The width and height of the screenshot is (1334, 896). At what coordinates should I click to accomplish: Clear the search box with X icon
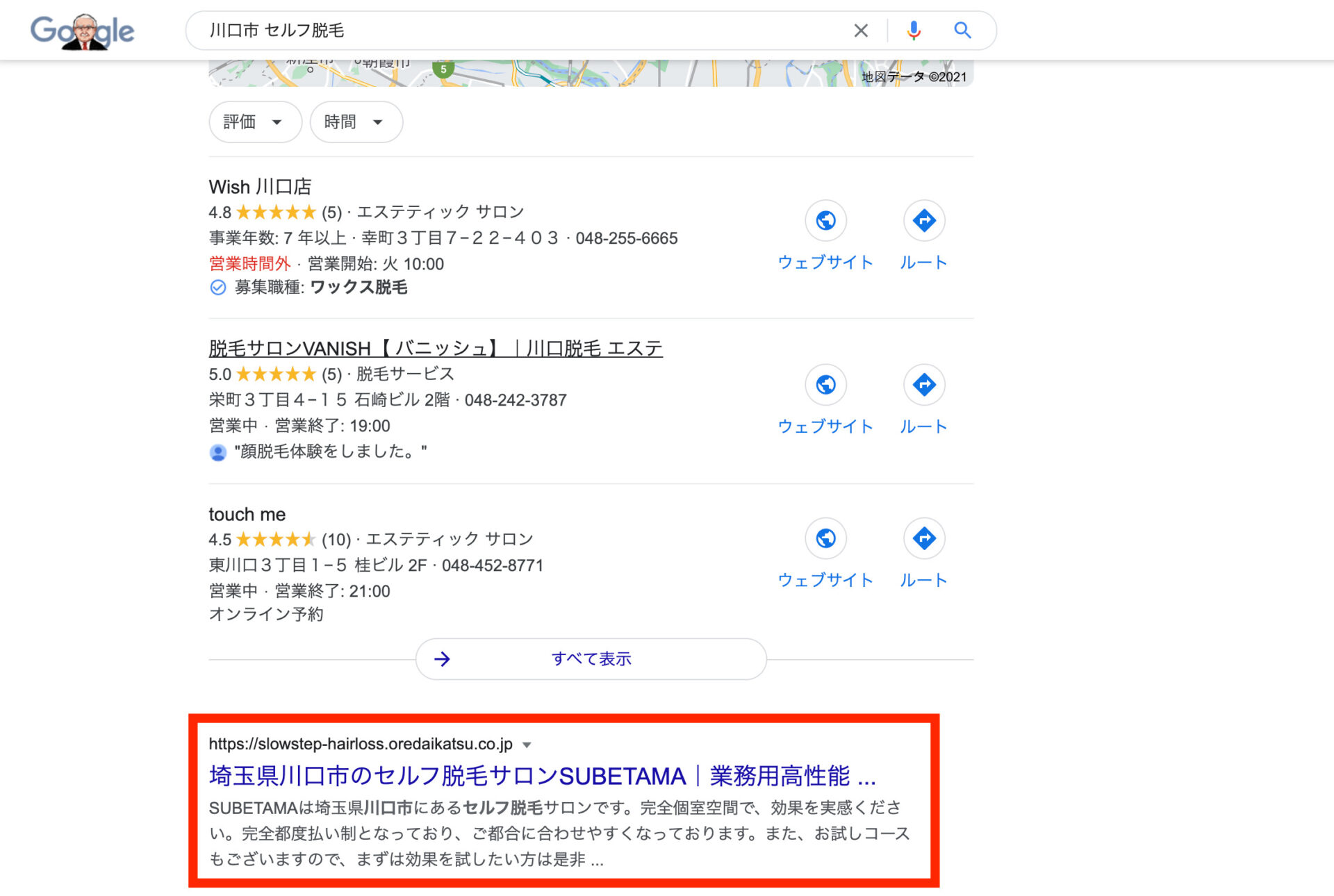pyautogui.click(x=861, y=31)
